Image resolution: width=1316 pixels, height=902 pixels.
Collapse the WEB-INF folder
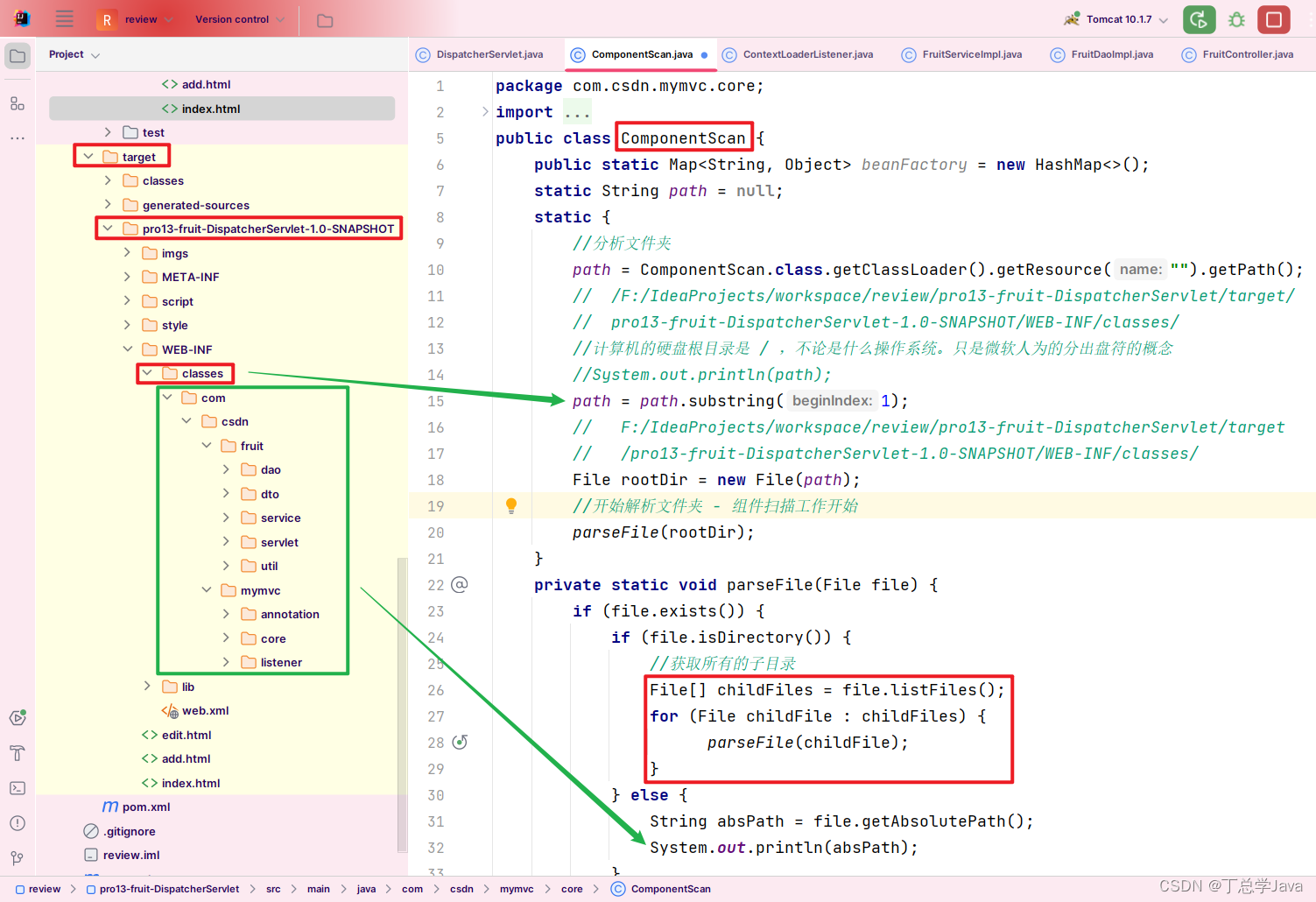(128, 349)
